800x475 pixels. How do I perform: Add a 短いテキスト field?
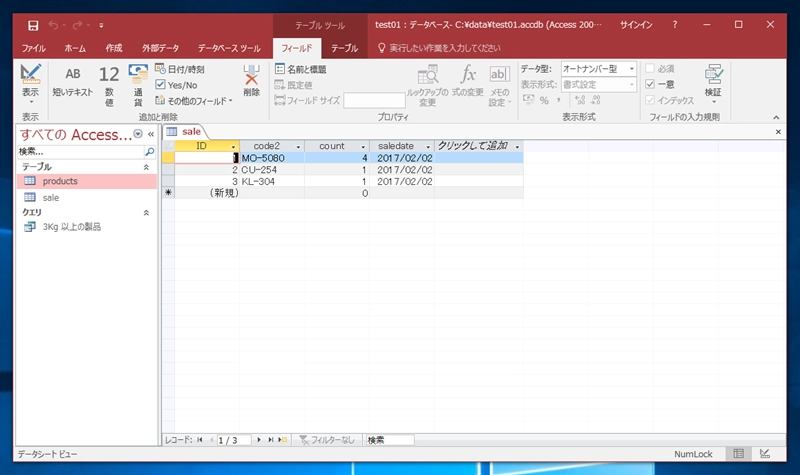coord(72,82)
